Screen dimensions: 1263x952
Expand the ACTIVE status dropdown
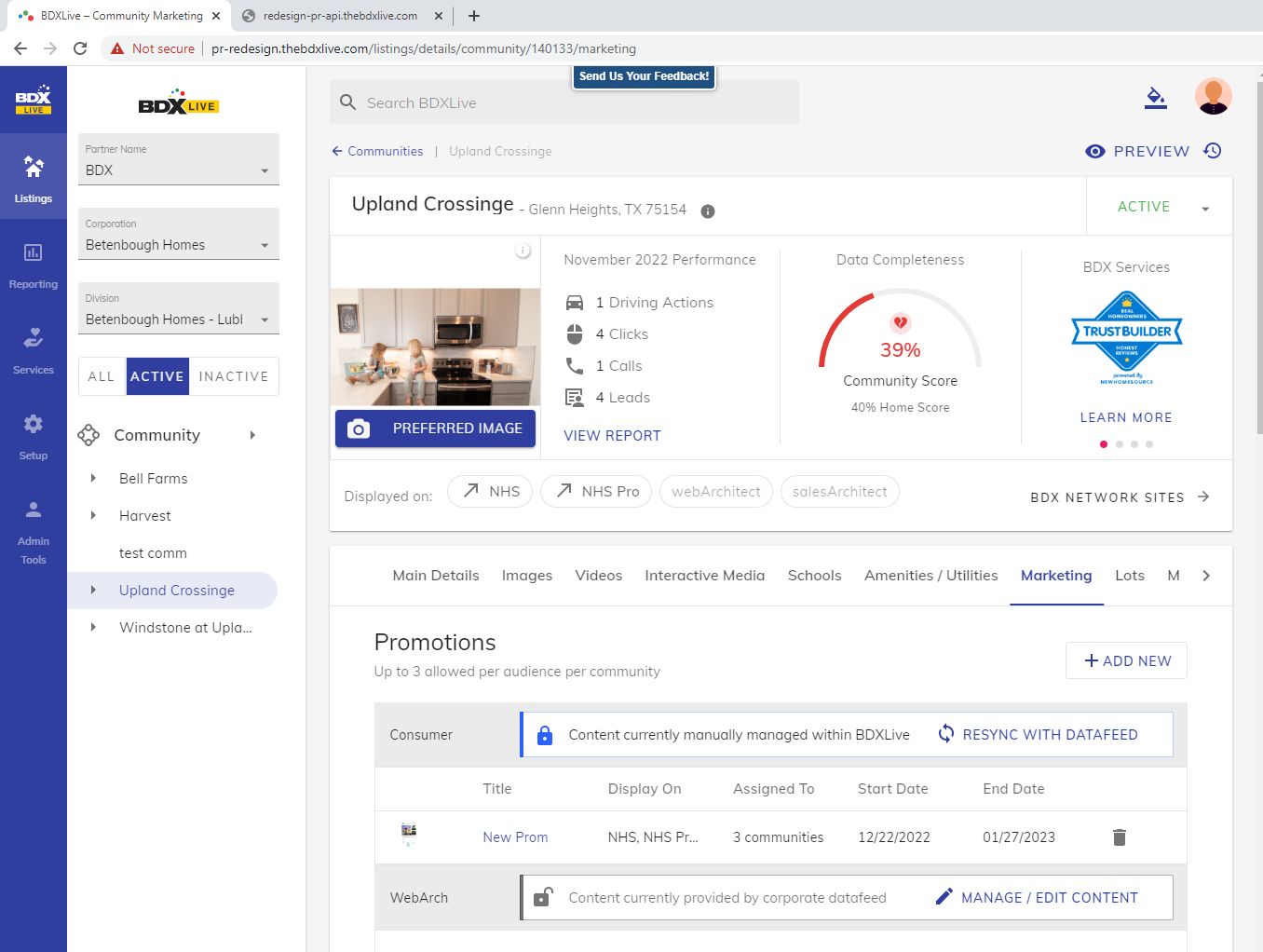click(x=1204, y=209)
